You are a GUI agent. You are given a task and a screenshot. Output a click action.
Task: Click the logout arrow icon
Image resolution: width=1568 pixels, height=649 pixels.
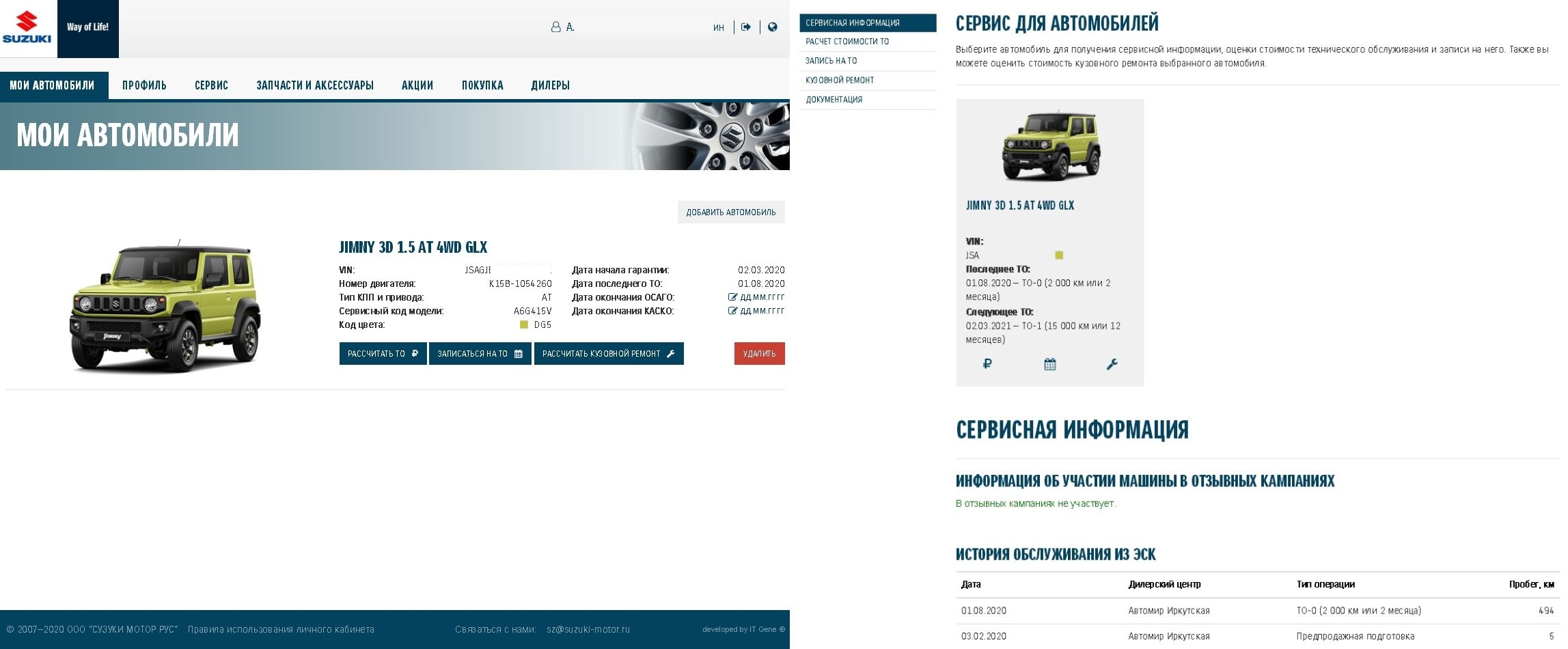tap(746, 27)
